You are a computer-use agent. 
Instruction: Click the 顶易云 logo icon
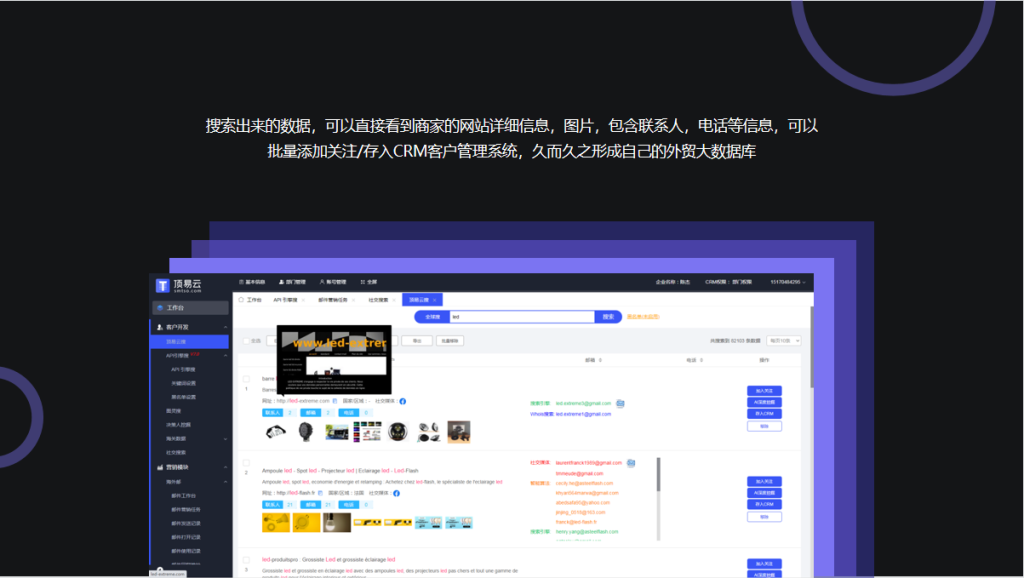(x=162, y=285)
